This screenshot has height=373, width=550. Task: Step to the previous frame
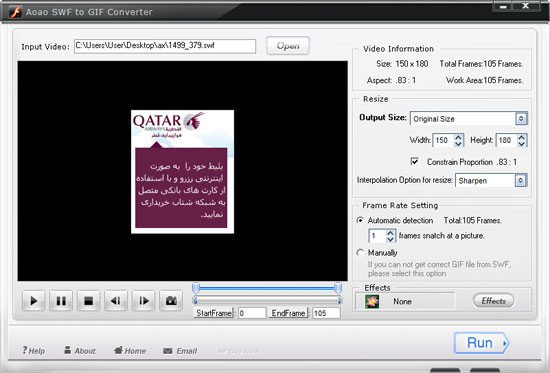coord(116,301)
